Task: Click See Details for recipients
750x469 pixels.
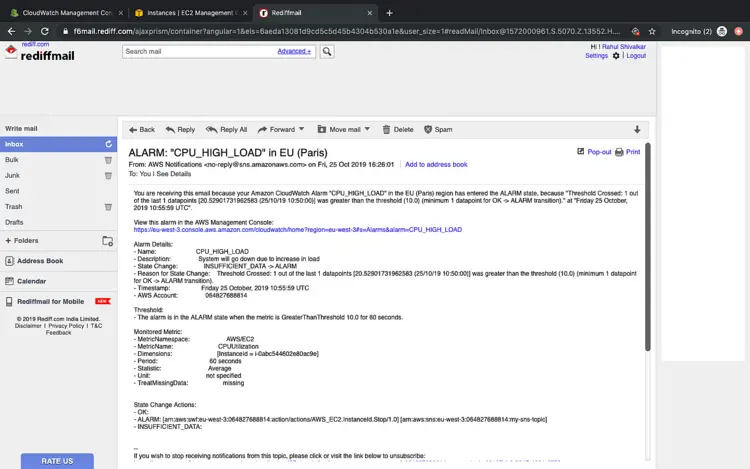Action: point(174,174)
